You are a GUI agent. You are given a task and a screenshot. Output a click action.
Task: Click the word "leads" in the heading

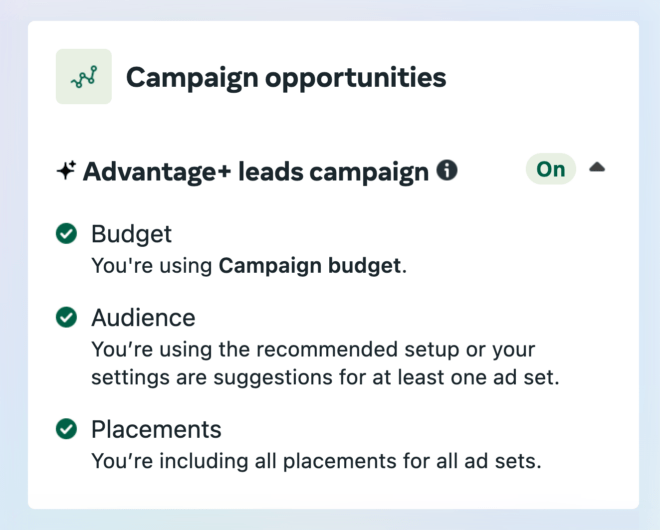tap(271, 172)
